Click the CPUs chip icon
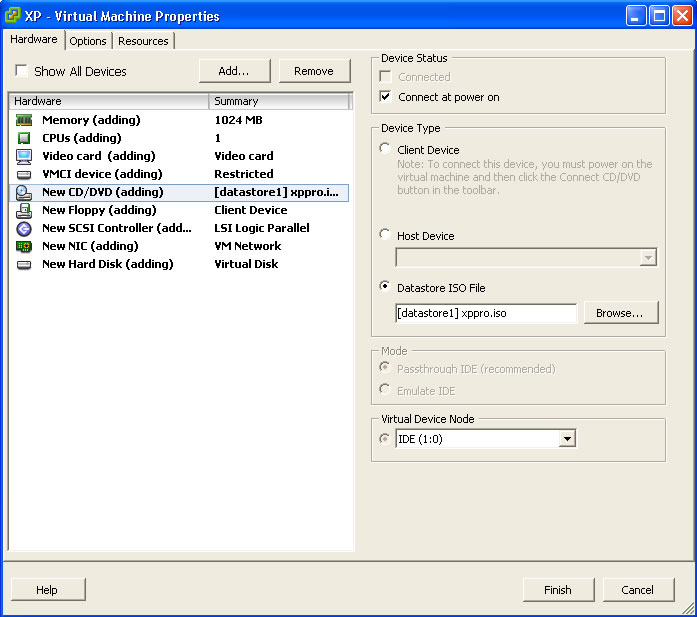 coord(24,138)
